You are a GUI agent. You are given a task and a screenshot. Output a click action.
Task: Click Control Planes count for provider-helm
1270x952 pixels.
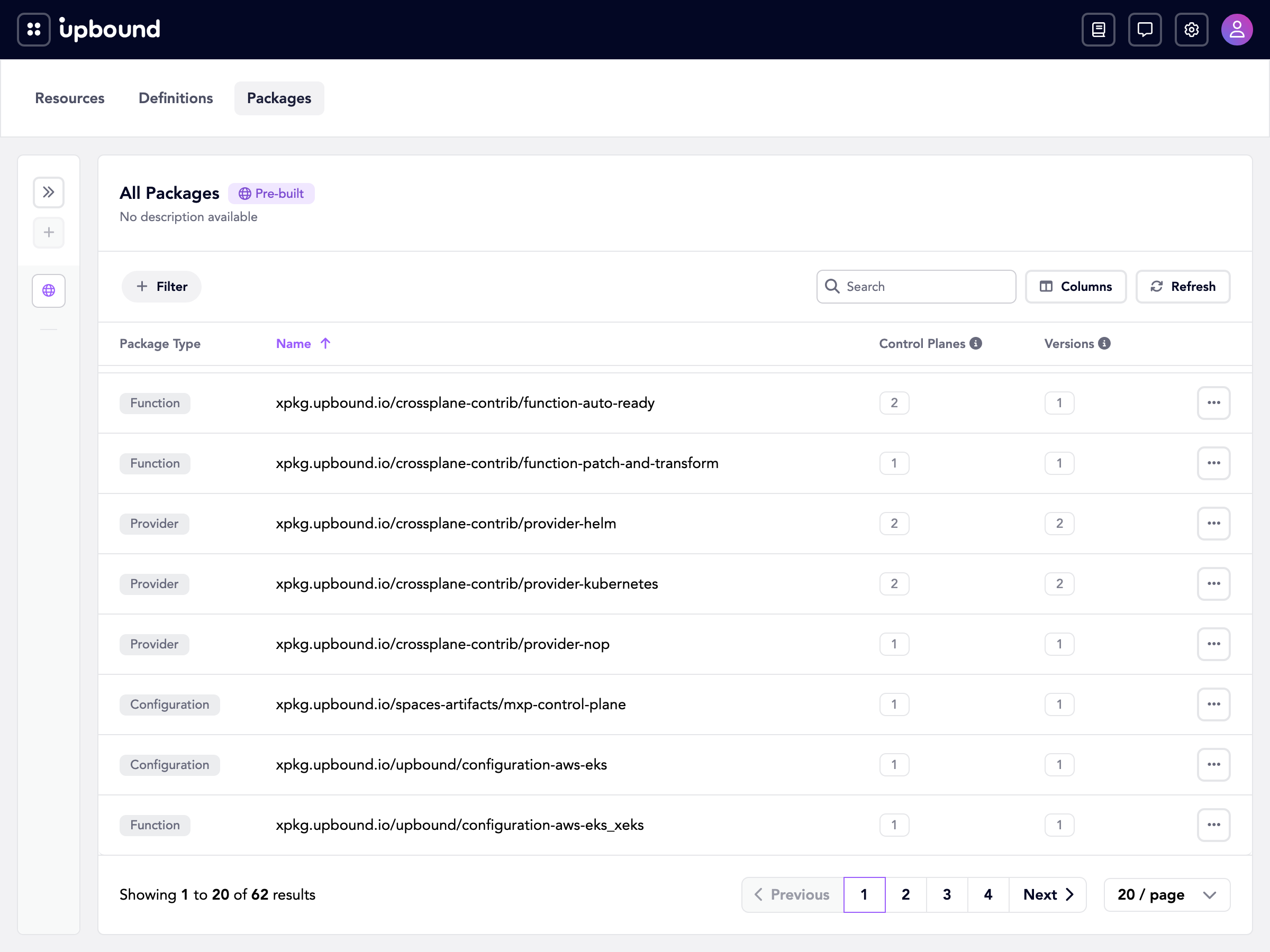click(x=894, y=524)
